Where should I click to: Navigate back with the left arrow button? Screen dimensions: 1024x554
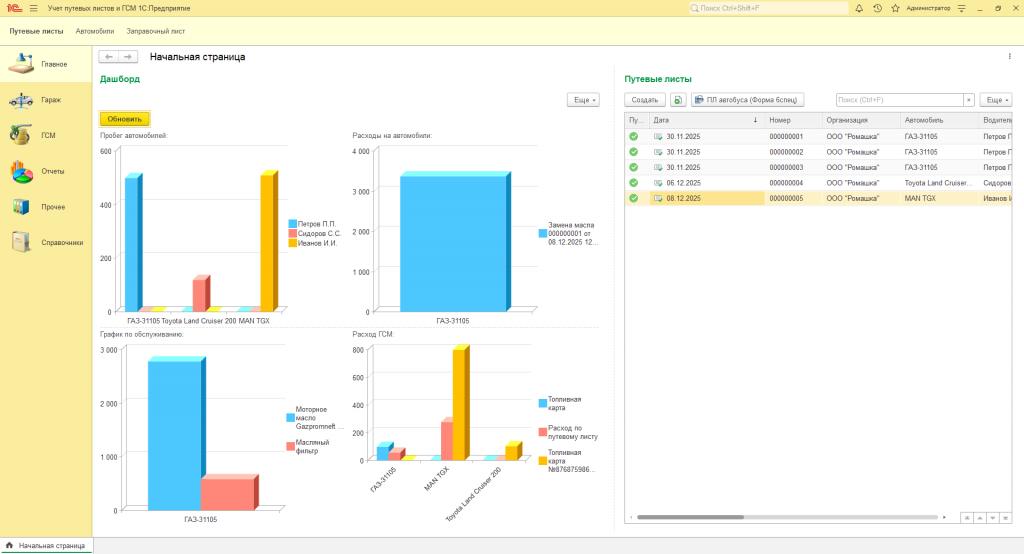108,57
